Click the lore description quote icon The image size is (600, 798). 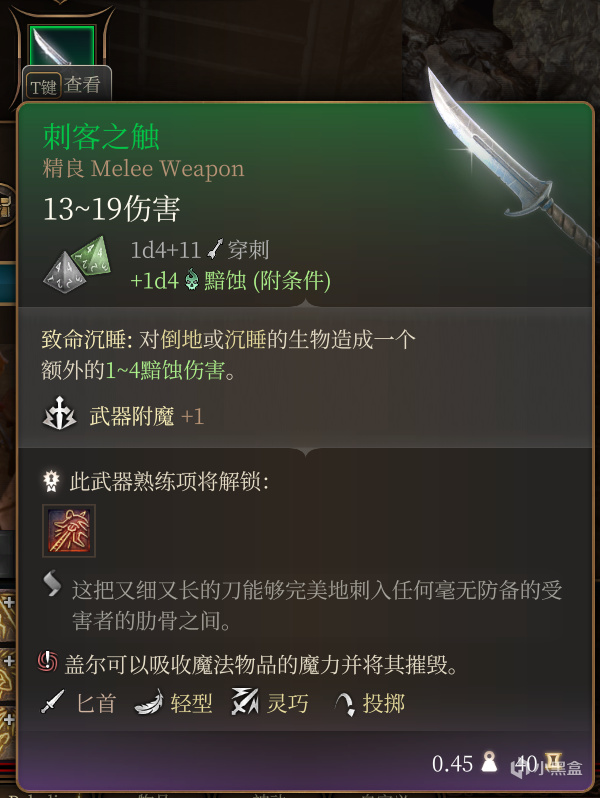click(52, 583)
